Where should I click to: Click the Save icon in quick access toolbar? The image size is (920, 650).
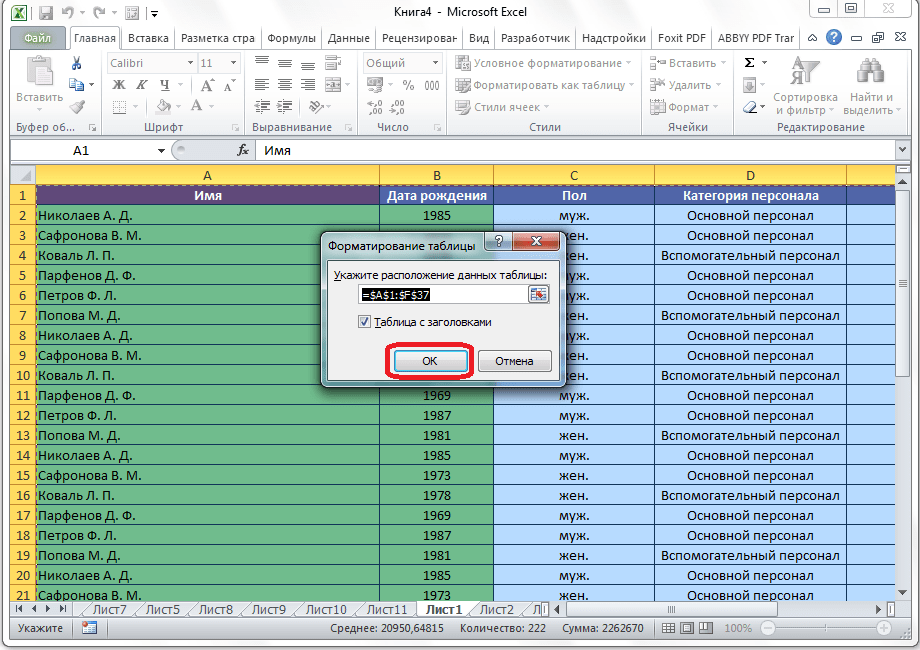pyautogui.click(x=46, y=13)
